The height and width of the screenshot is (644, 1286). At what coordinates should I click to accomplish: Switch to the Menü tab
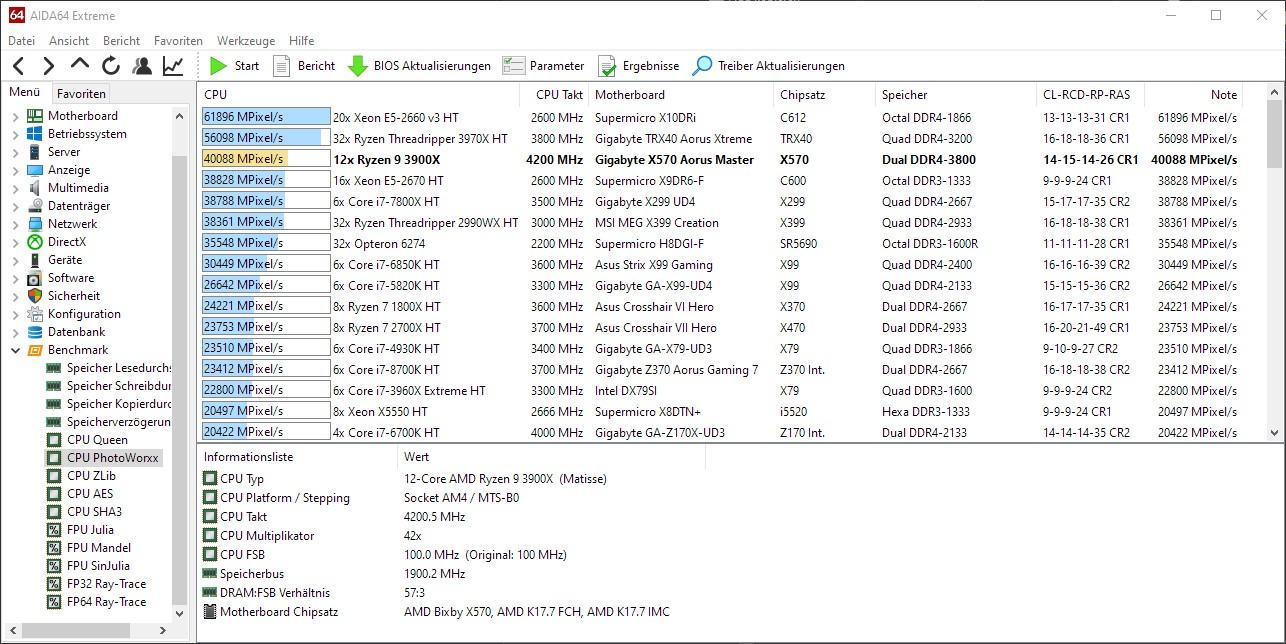(x=24, y=92)
